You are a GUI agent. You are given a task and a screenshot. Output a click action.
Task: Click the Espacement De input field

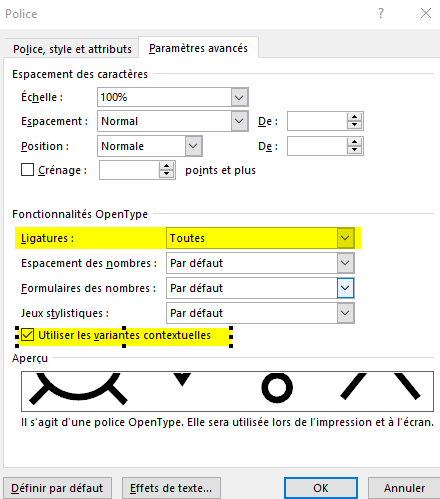317,121
